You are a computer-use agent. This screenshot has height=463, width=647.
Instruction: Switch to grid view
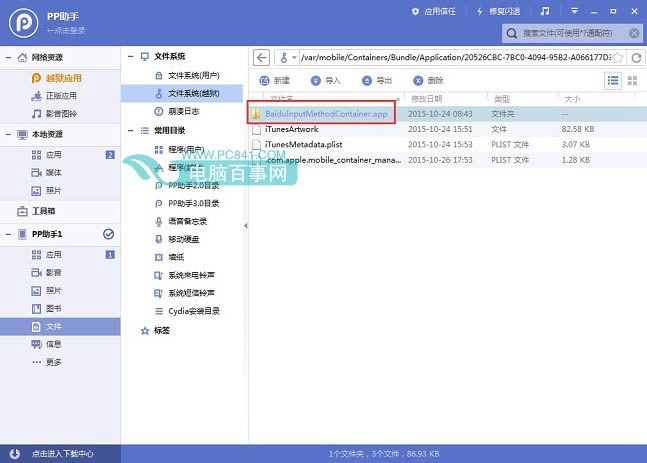632,80
